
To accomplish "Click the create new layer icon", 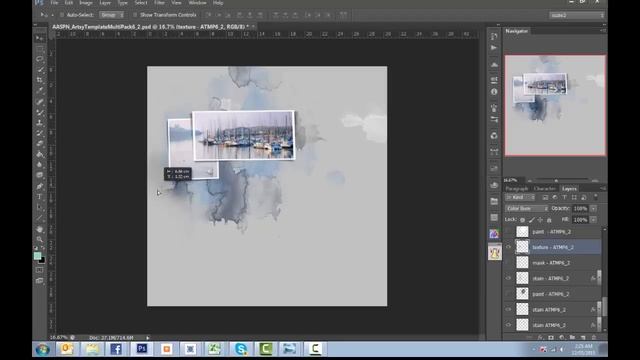I will [583, 338].
